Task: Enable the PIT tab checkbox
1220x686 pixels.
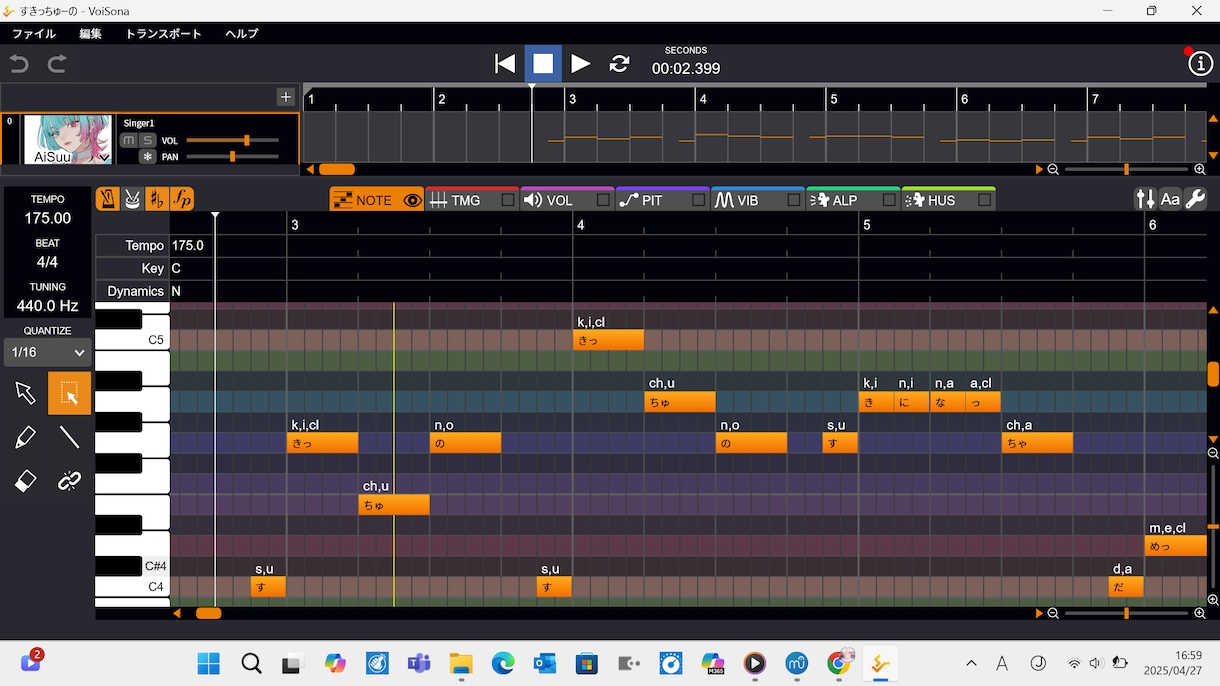Action: (x=698, y=200)
